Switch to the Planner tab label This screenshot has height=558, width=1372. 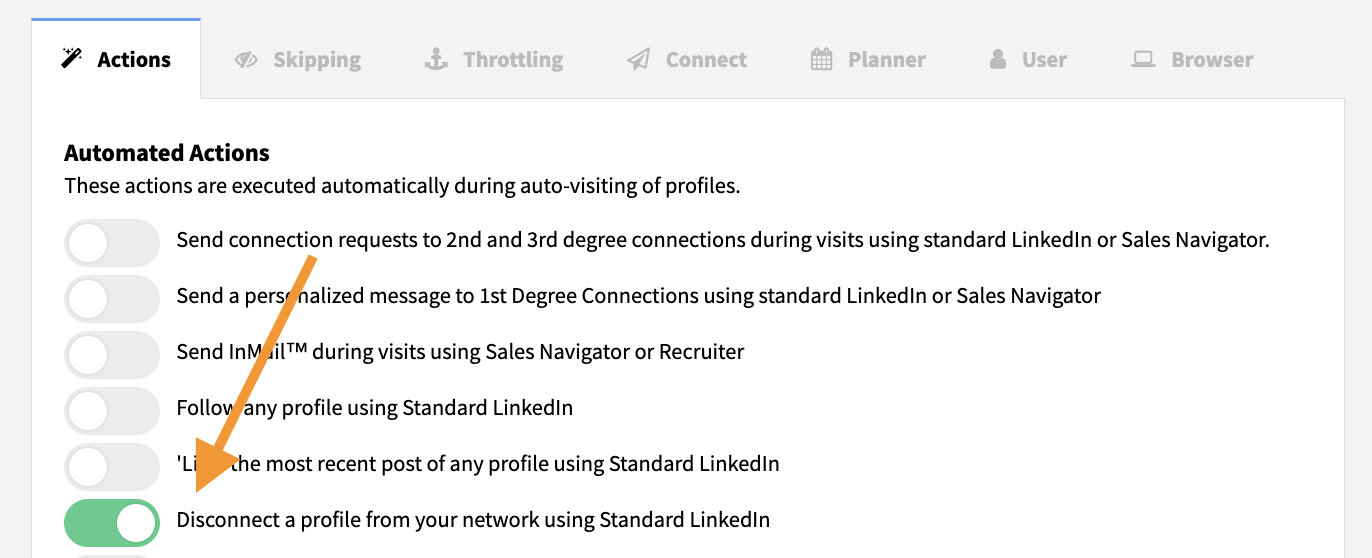pos(887,60)
